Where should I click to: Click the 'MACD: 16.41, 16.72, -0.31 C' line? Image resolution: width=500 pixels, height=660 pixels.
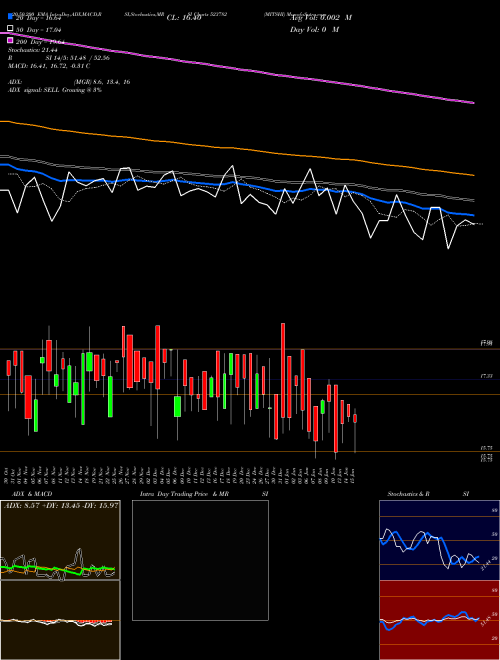pyautogui.click(x=49, y=66)
